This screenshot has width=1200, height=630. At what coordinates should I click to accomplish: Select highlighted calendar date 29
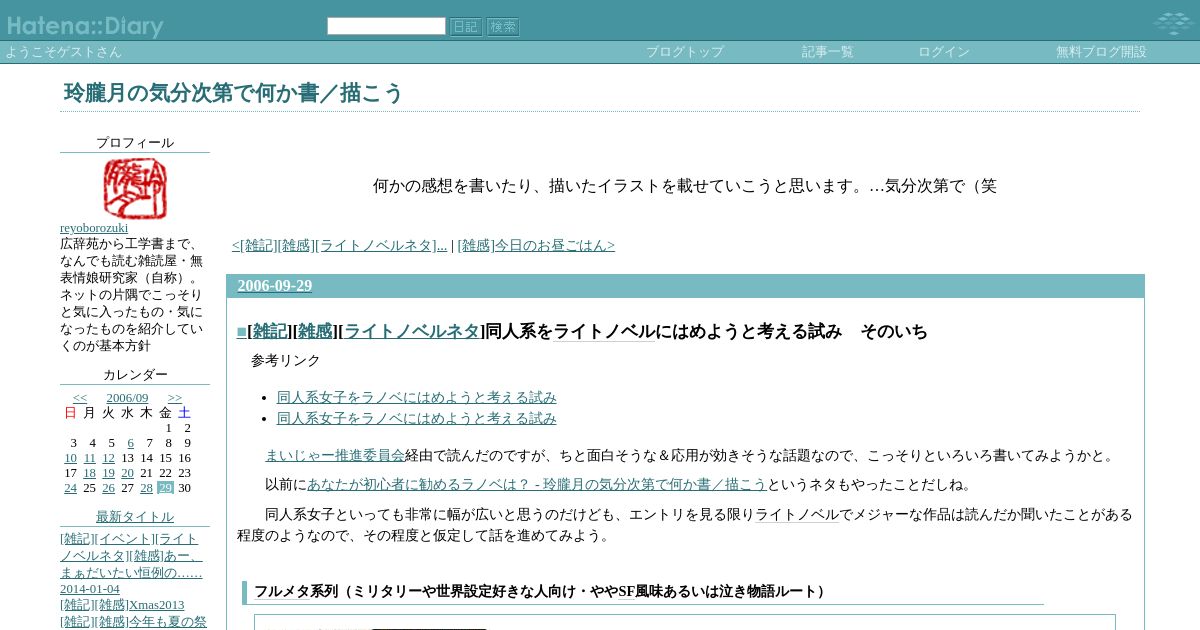point(165,488)
